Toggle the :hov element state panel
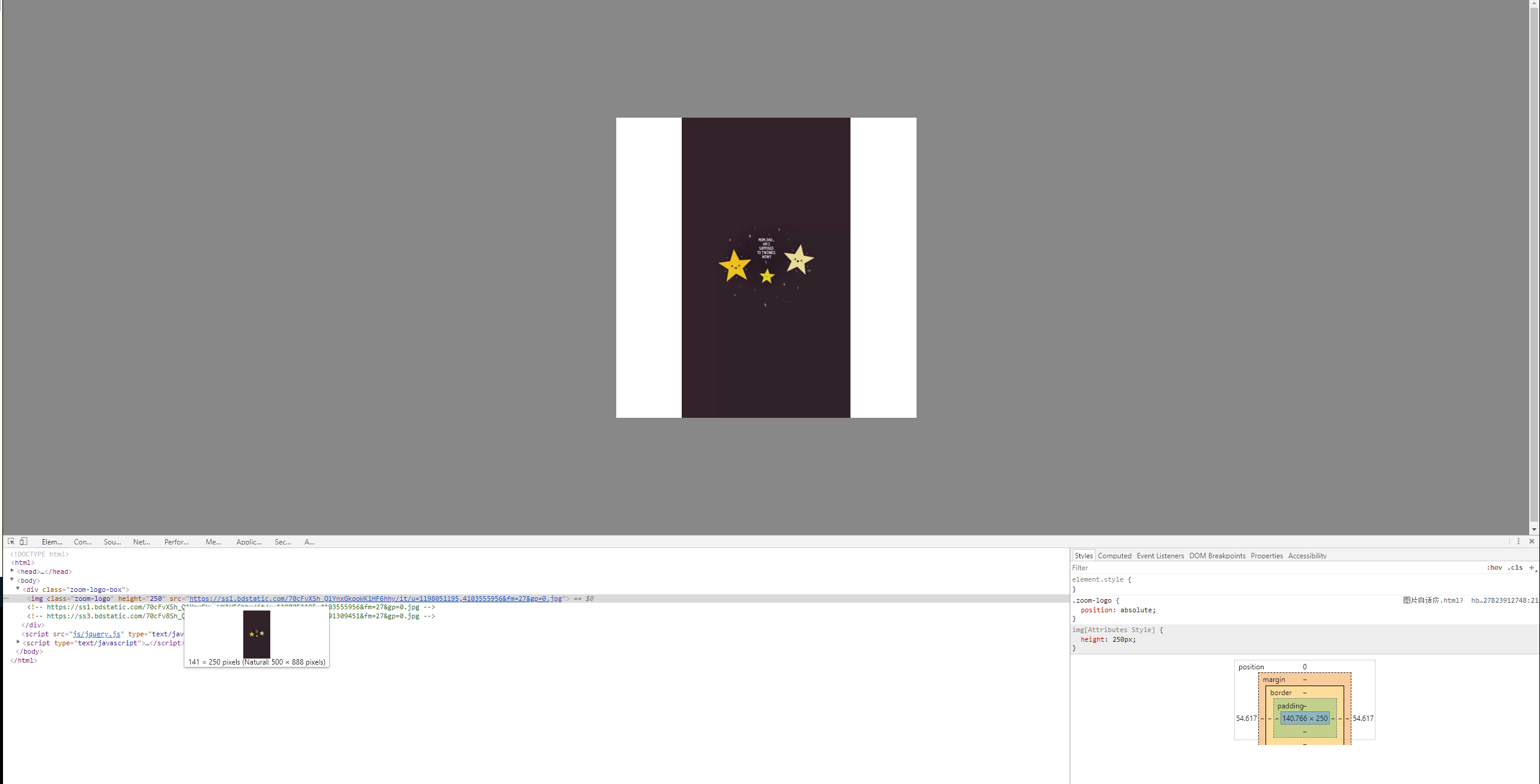 click(1494, 567)
